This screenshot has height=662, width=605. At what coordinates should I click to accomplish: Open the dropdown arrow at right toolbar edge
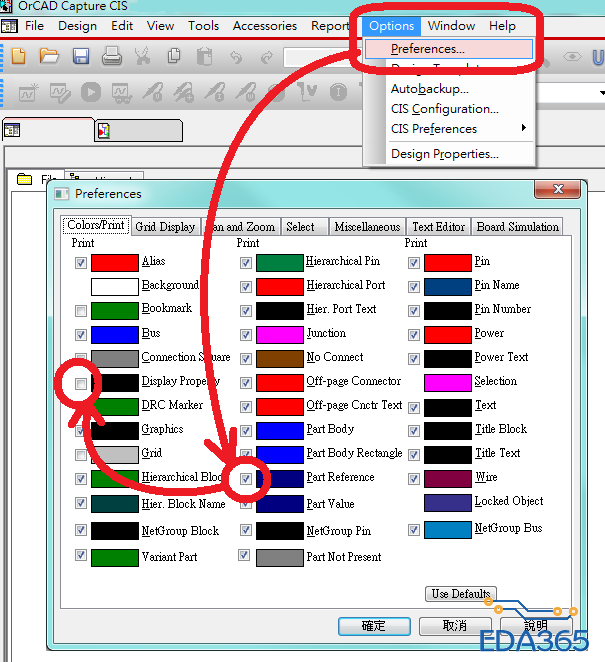tap(602, 92)
